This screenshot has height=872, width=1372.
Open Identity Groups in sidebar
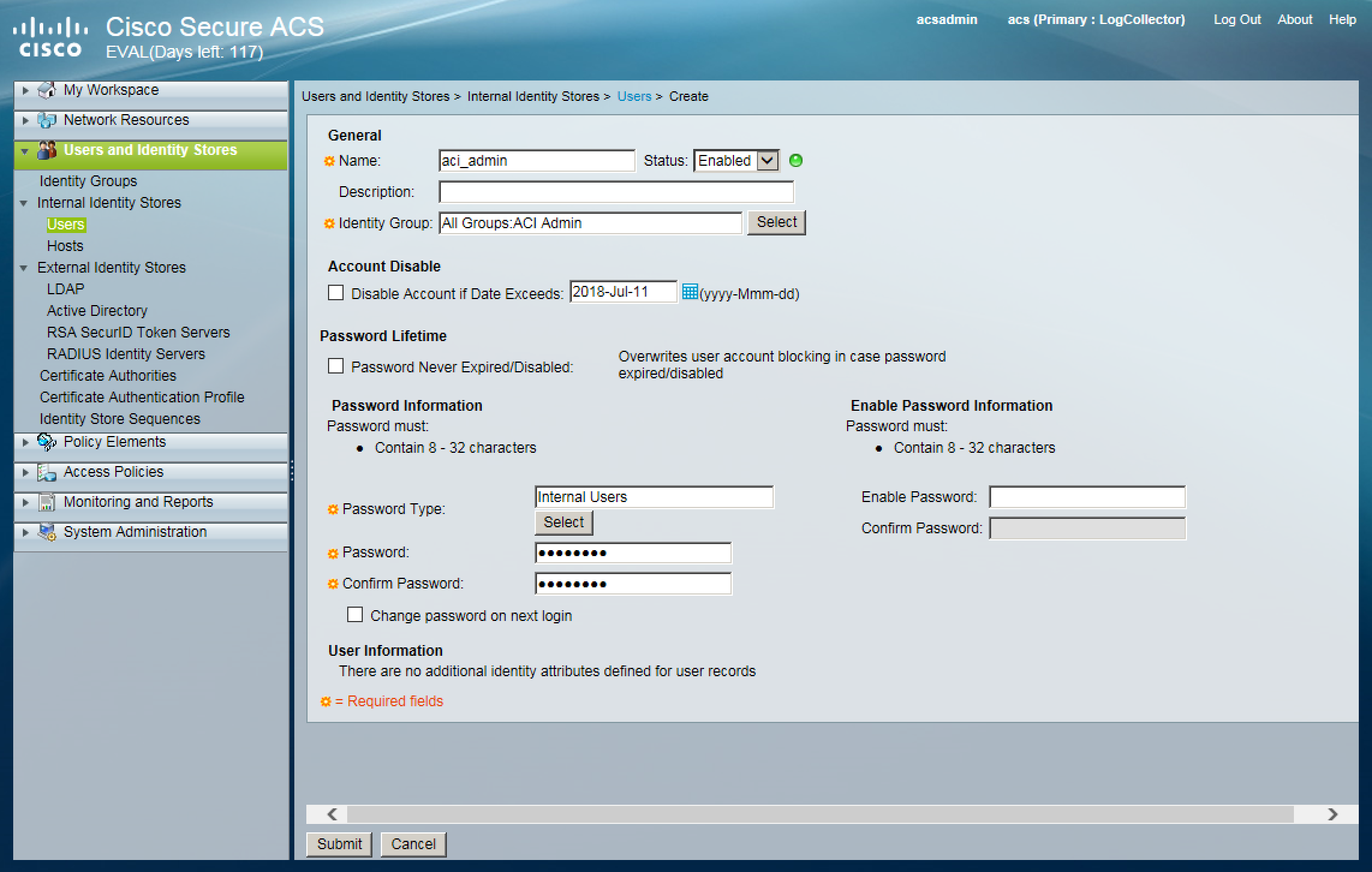tap(88, 181)
